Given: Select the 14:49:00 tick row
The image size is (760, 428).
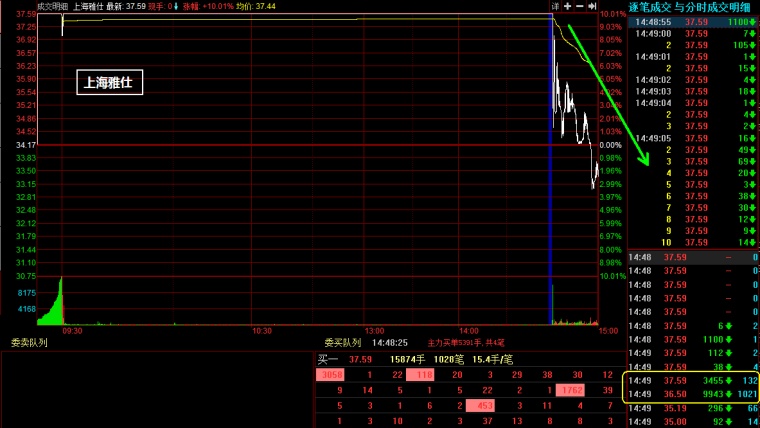Looking at the screenshot, I should [x=694, y=34].
